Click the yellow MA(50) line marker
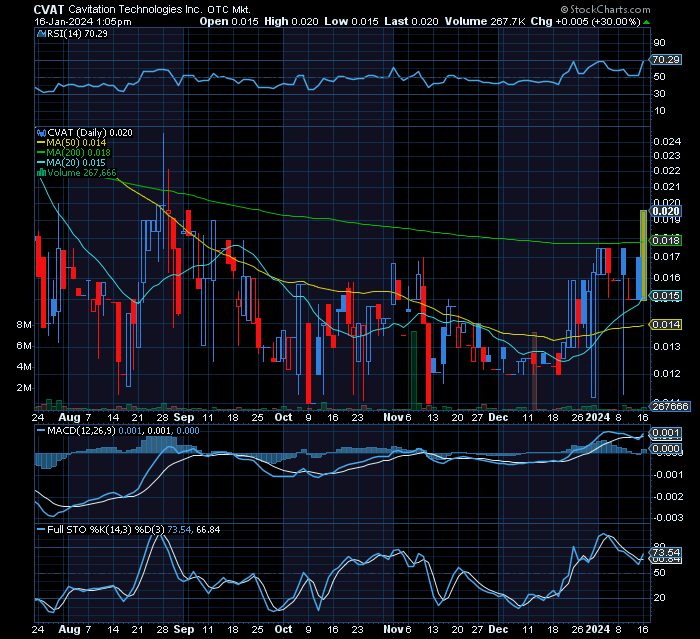 (x=41, y=143)
